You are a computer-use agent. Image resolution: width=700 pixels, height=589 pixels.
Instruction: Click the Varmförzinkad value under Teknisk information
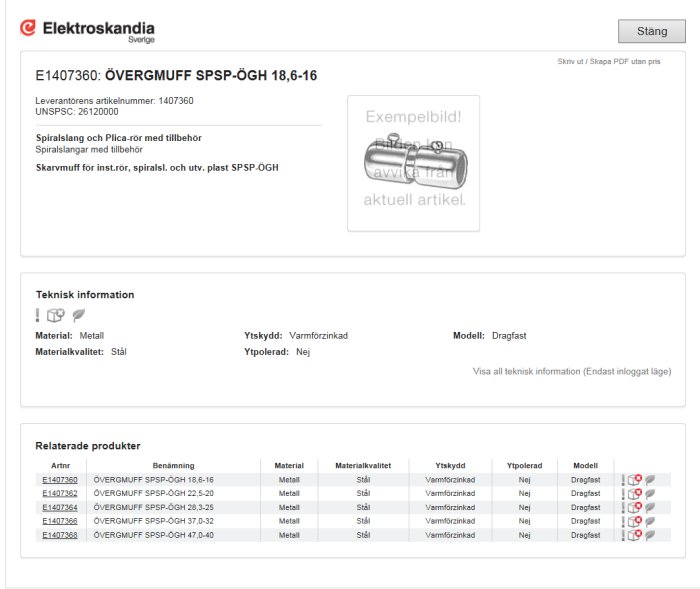click(x=318, y=336)
